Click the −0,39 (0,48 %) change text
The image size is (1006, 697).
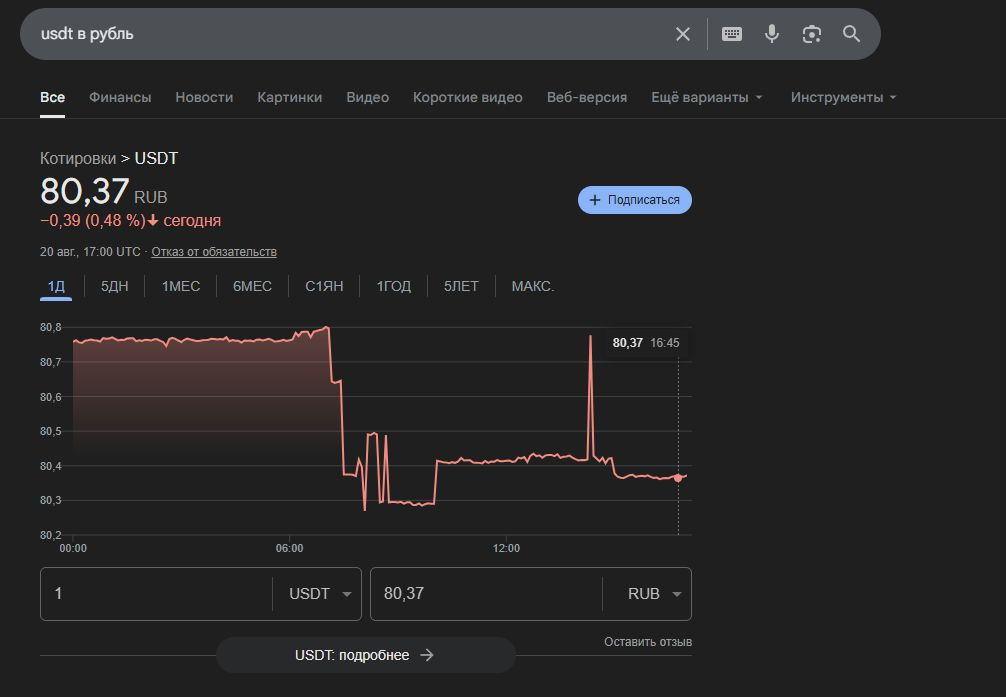pyautogui.click(x=93, y=221)
